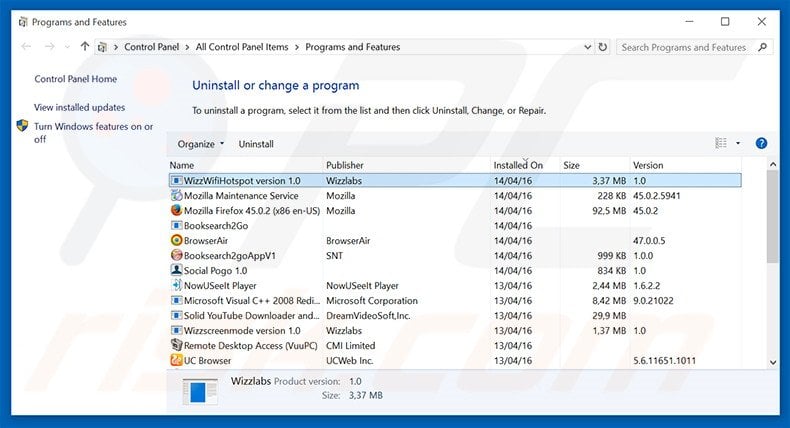Expand chevron after Control Panel breadcrumb
The height and width of the screenshot is (428, 790).
point(187,47)
